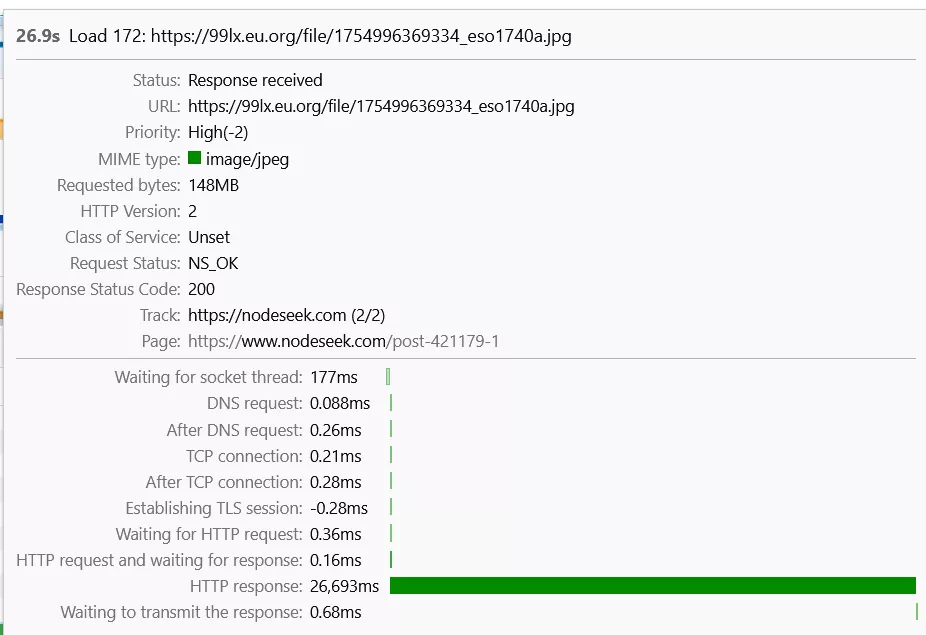Click the Status value Response received
Screen dimensions: 926x635
[x=255, y=80]
